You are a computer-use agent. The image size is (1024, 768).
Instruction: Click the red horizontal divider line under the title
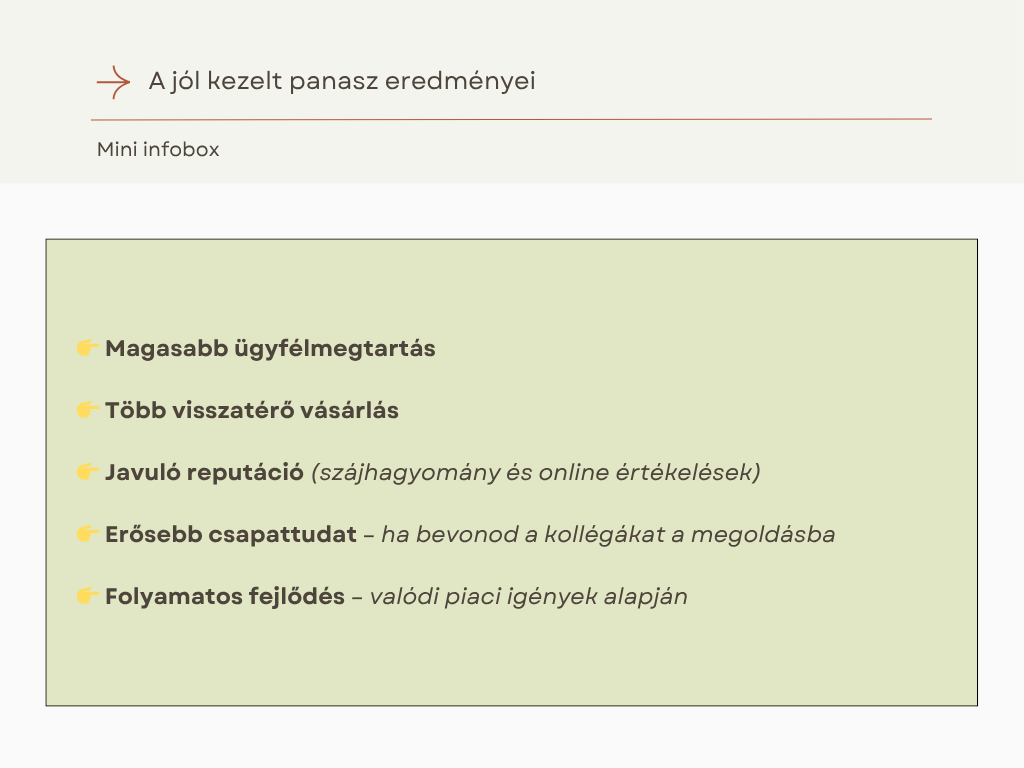[x=511, y=119]
